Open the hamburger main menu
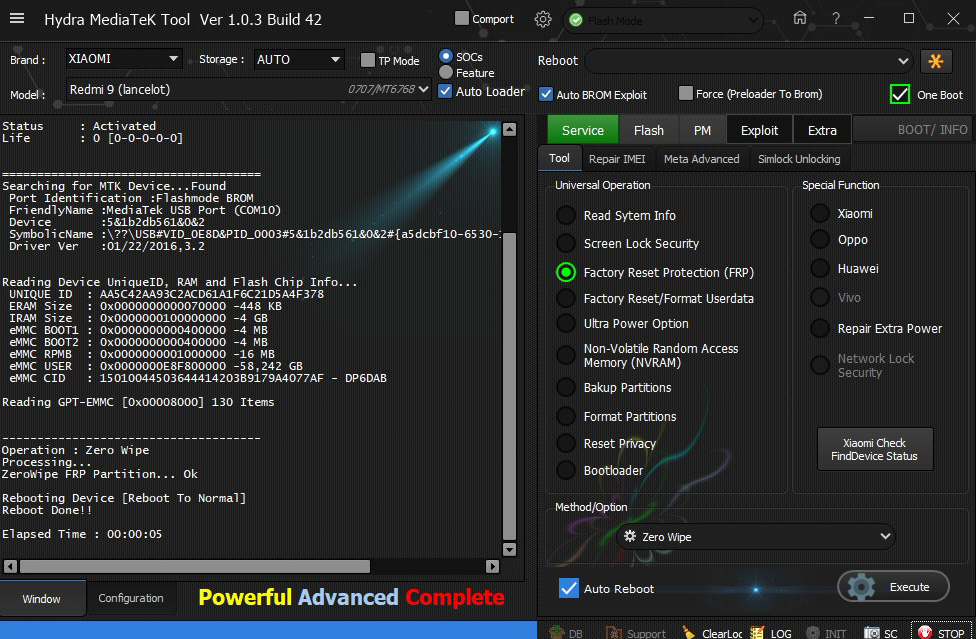 (17, 19)
